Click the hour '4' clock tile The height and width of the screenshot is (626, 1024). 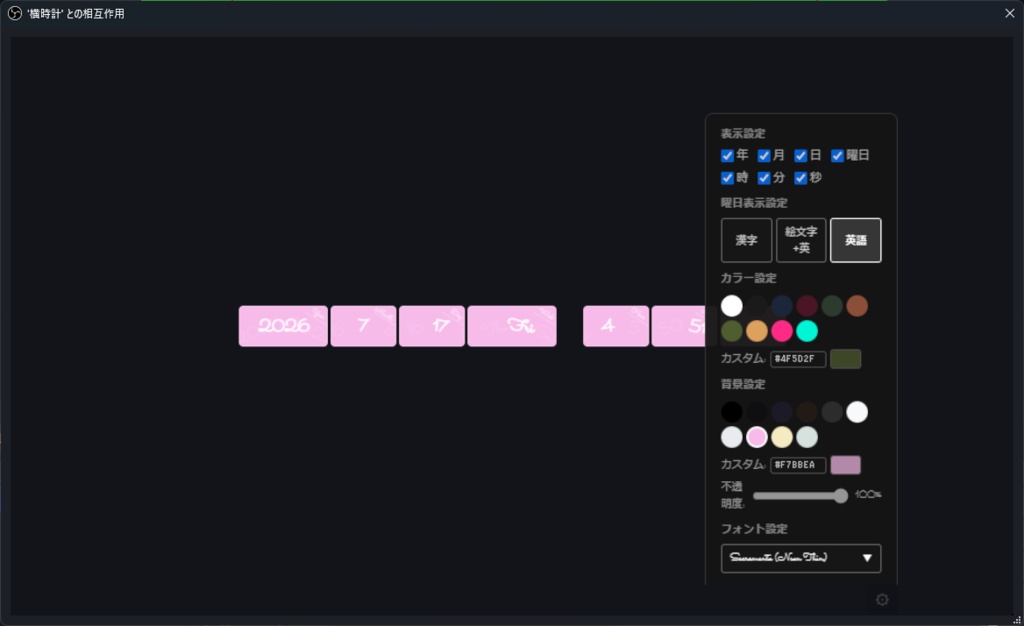click(616, 326)
